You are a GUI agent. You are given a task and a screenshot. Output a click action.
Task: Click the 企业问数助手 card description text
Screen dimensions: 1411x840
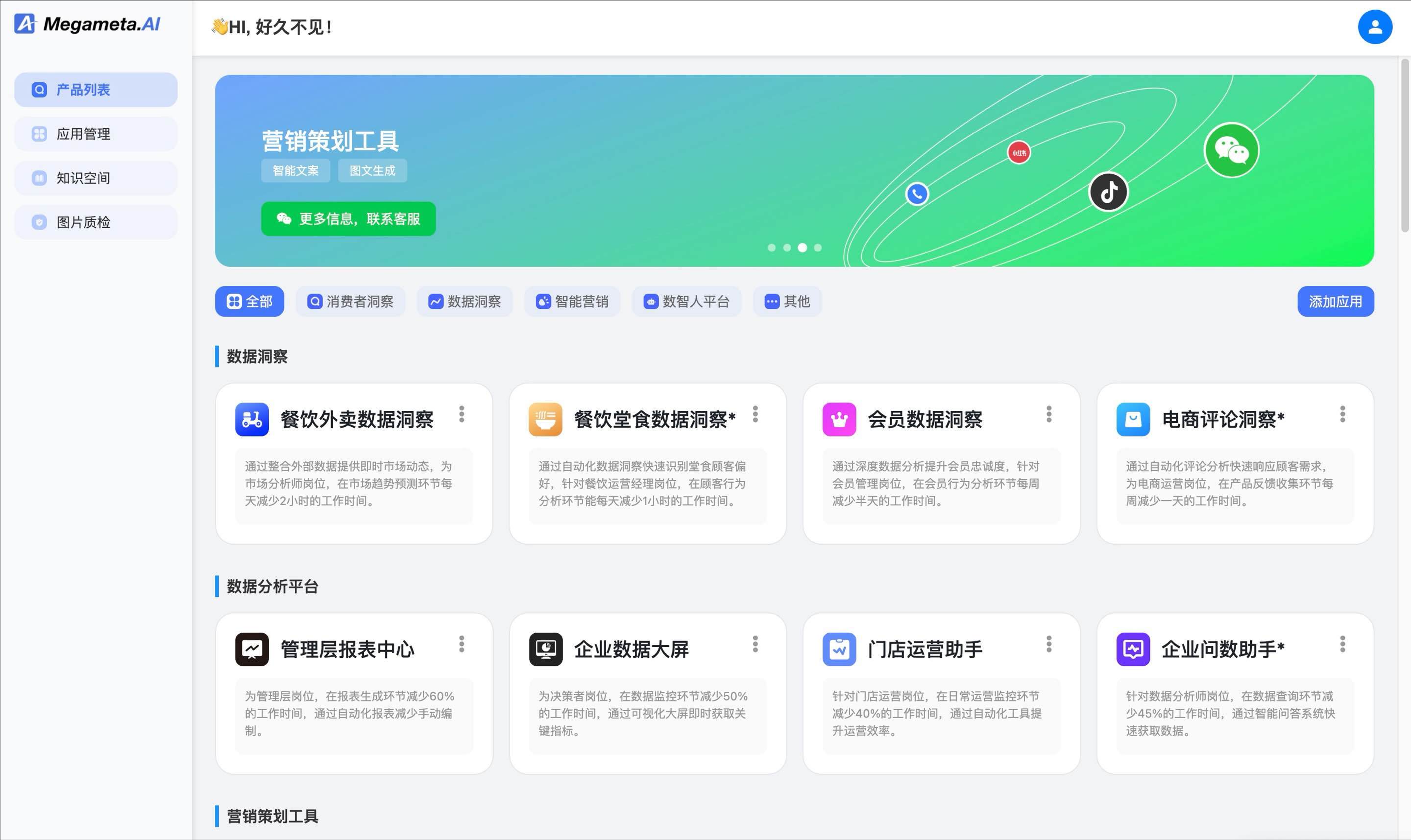pyautogui.click(x=1230, y=713)
